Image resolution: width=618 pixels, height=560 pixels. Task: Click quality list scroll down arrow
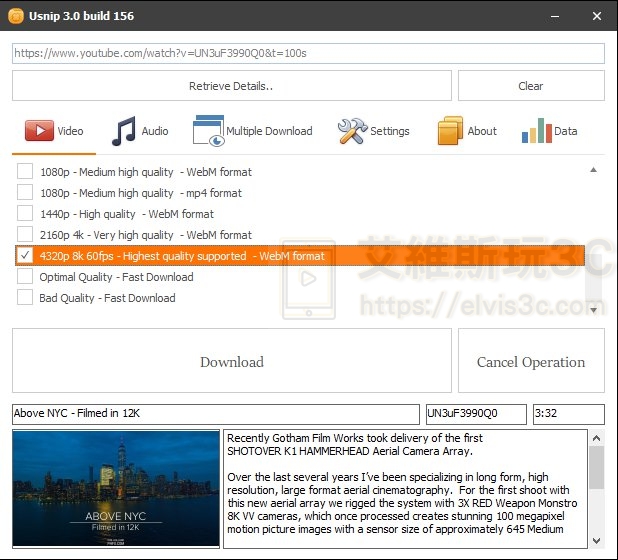pyautogui.click(x=594, y=310)
